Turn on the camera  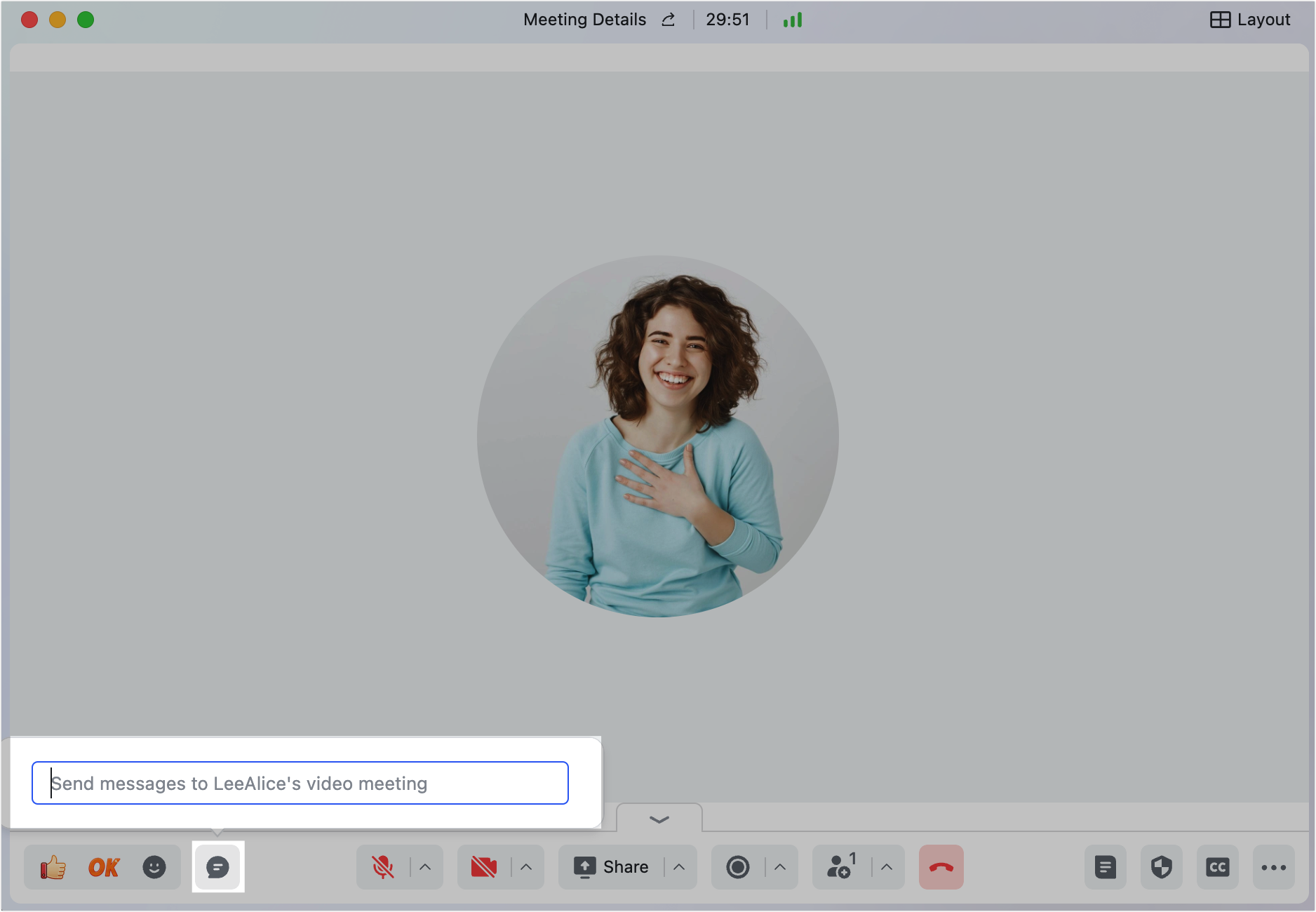point(484,867)
